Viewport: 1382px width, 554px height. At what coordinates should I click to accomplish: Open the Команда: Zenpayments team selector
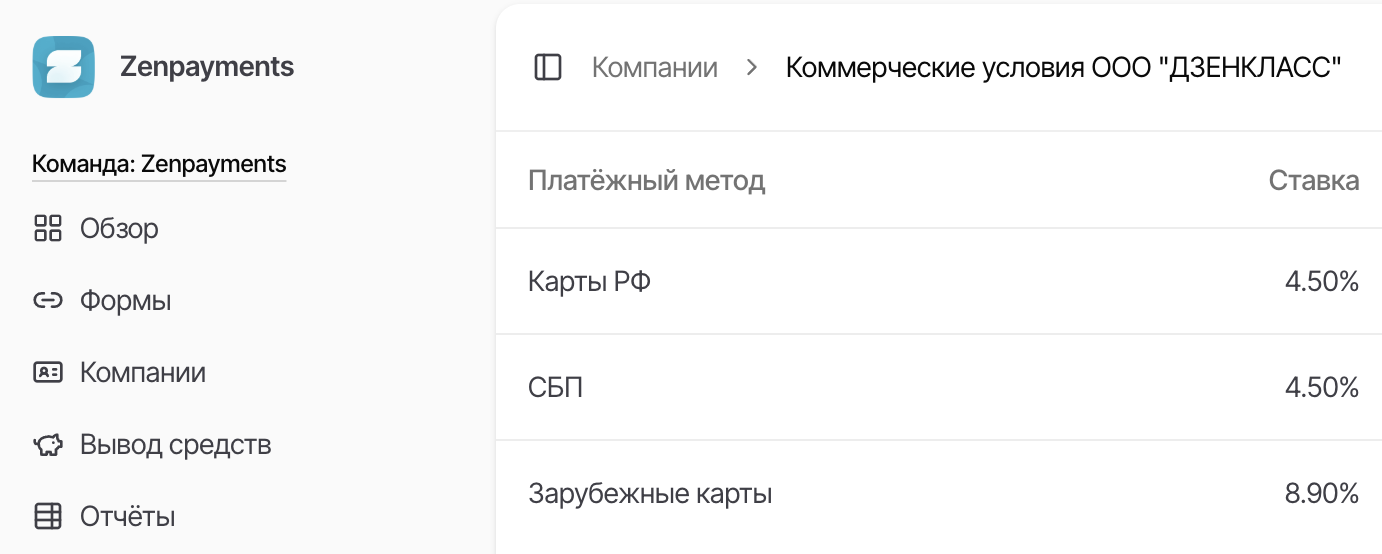(x=159, y=163)
